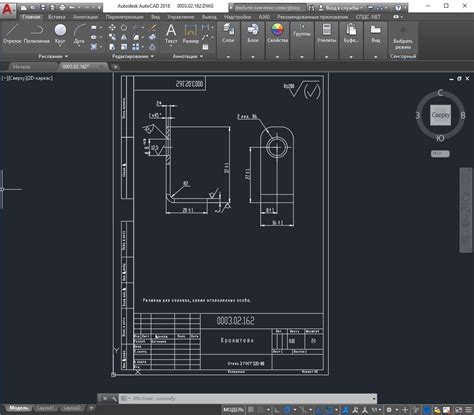Switch to the Вставка ribbon tab
The height and width of the screenshot is (415, 474).
tap(57, 17)
